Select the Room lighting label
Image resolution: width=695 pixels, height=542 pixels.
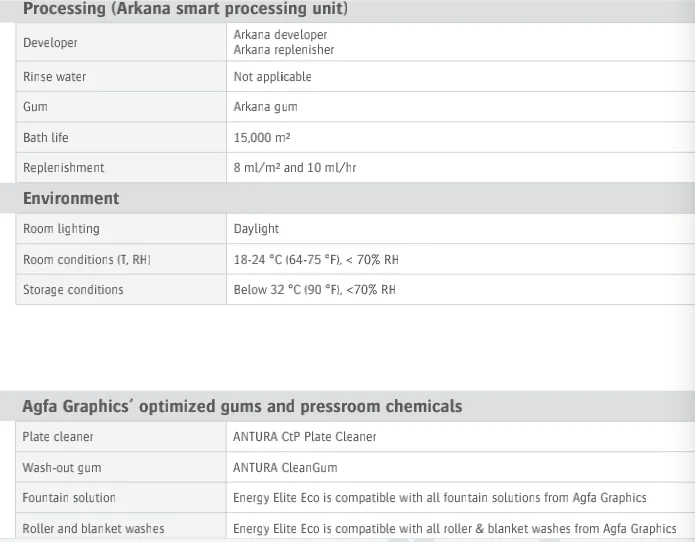[x=61, y=229]
